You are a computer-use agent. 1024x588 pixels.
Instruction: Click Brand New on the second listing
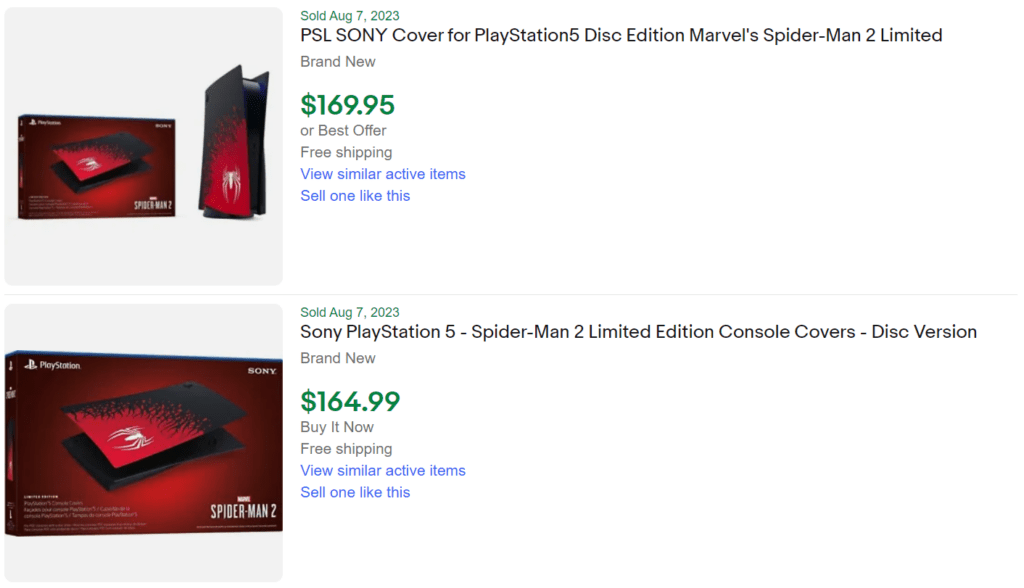(x=338, y=358)
